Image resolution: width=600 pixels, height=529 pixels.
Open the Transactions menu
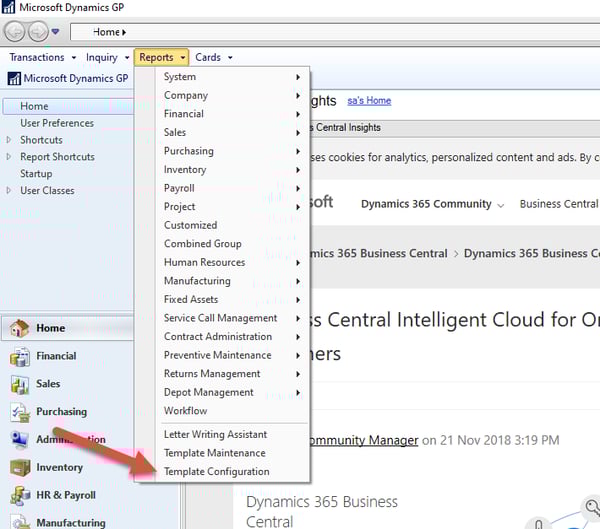point(42,57)
